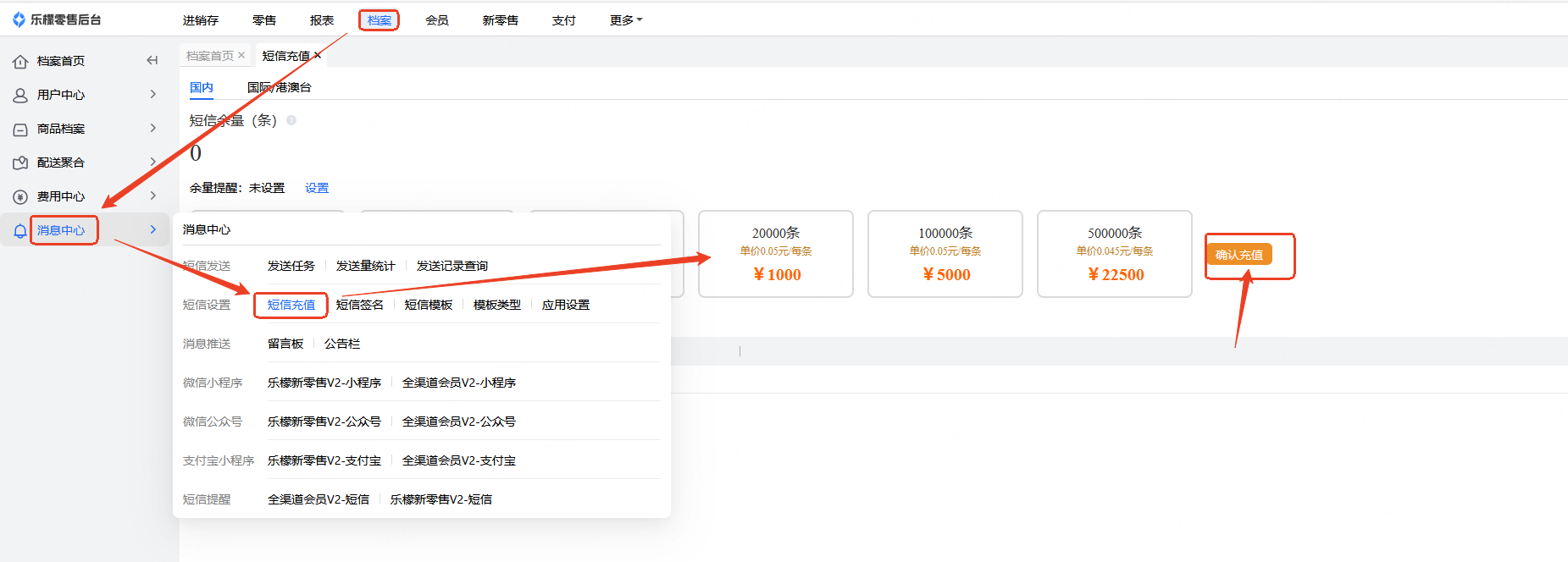Click the 用户中心 person icon

tap(20, 95)
